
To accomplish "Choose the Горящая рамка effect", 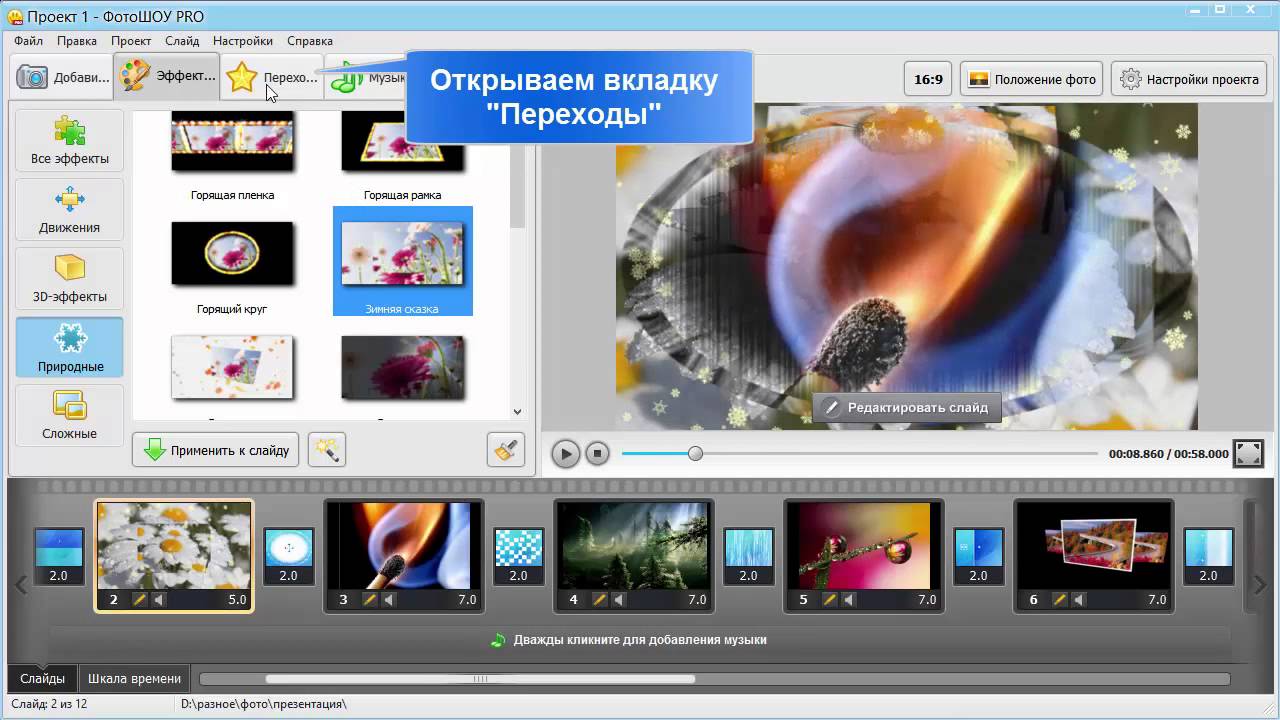I will click(402, 155).
